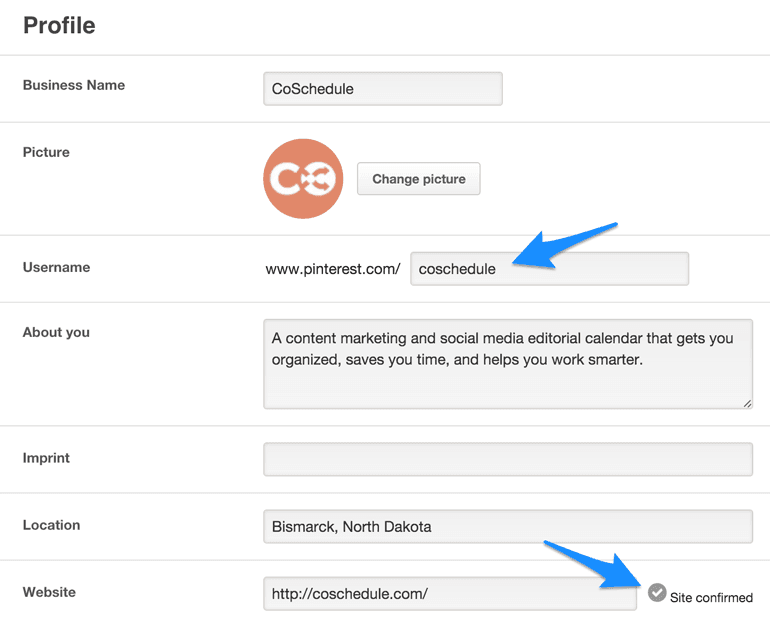
Task: Click the Username label
Action: 56,267
